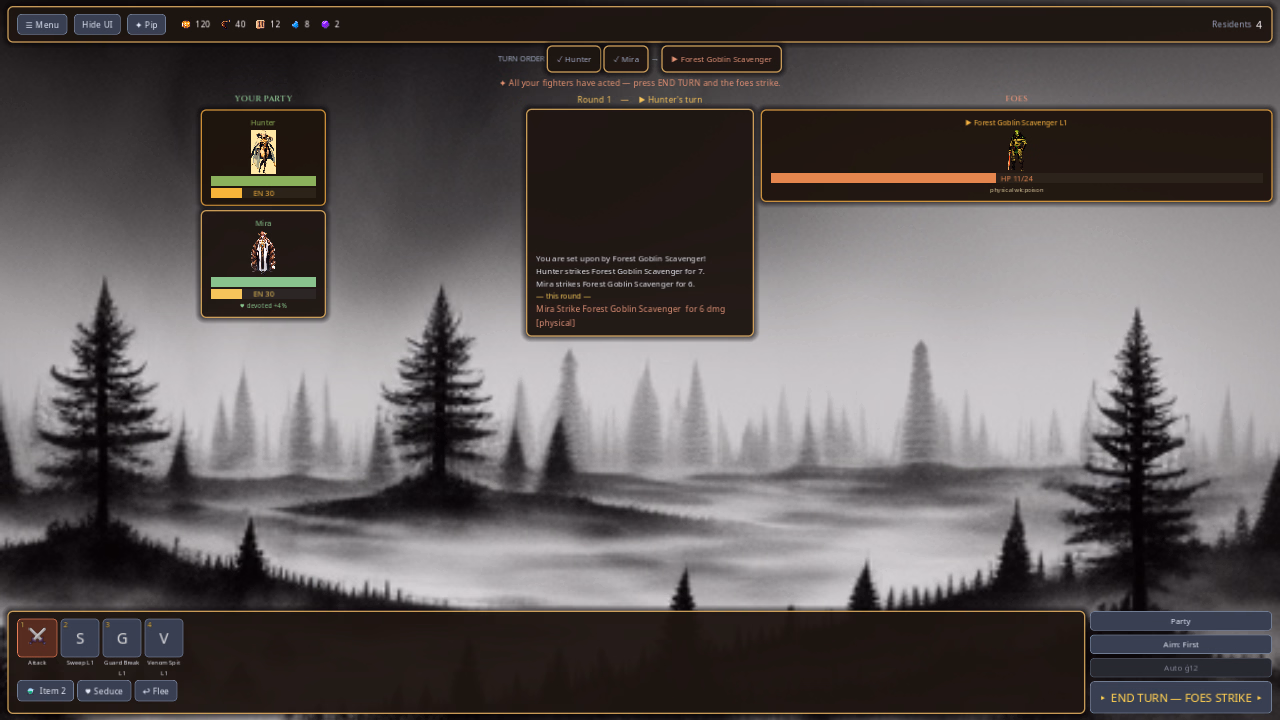Click END TURN — FOES STRIKE

coord(1180,697)
